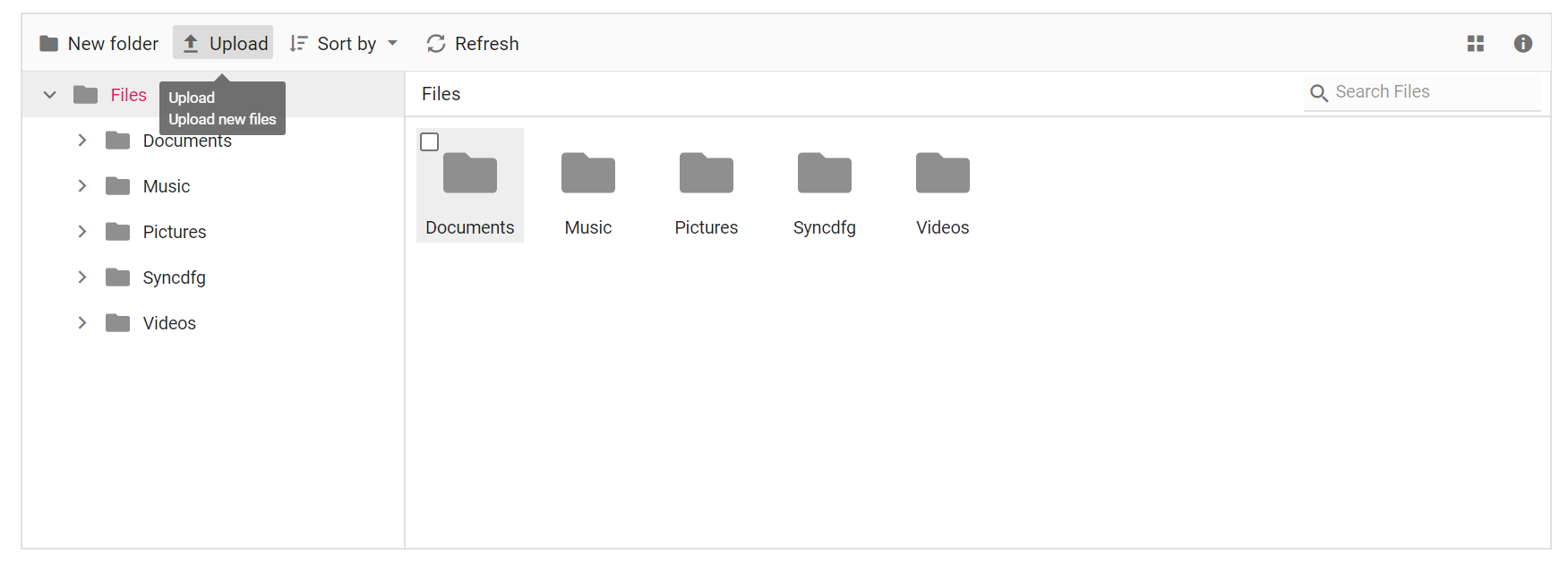Select the Documents folder thumbnail
1568x580 pixels.
click(470, 185)
